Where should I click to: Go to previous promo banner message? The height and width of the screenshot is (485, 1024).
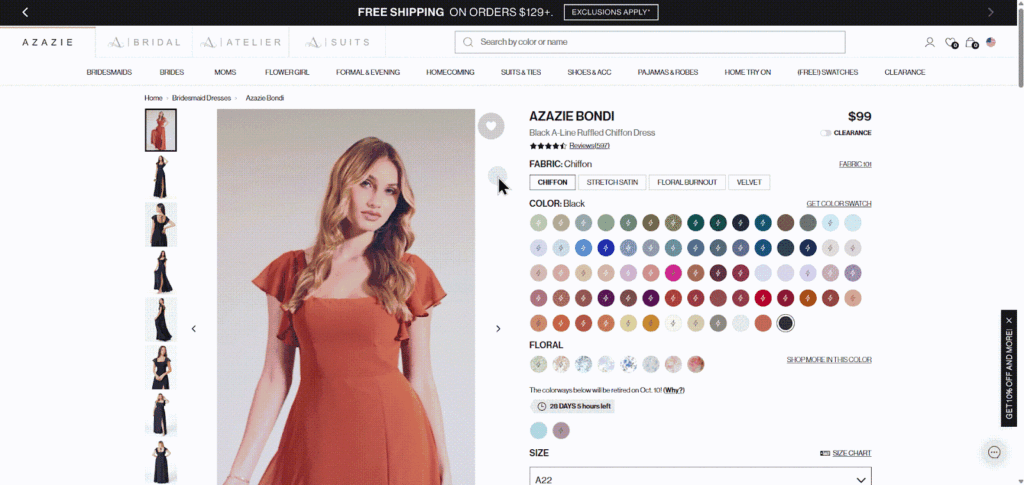tap(25, 12)
